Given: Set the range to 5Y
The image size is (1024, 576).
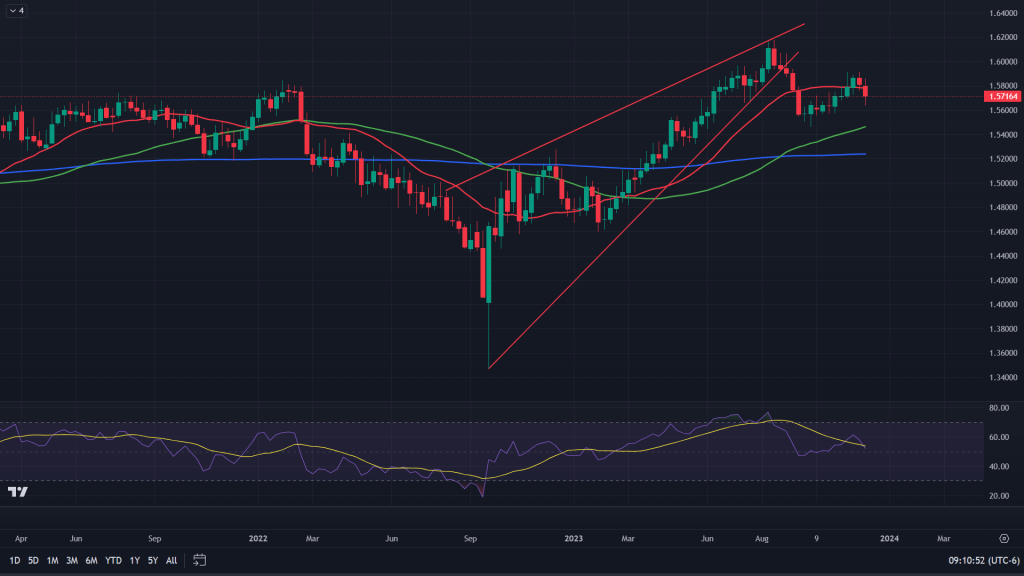Looking at the screenshot, I should [153, 560].
